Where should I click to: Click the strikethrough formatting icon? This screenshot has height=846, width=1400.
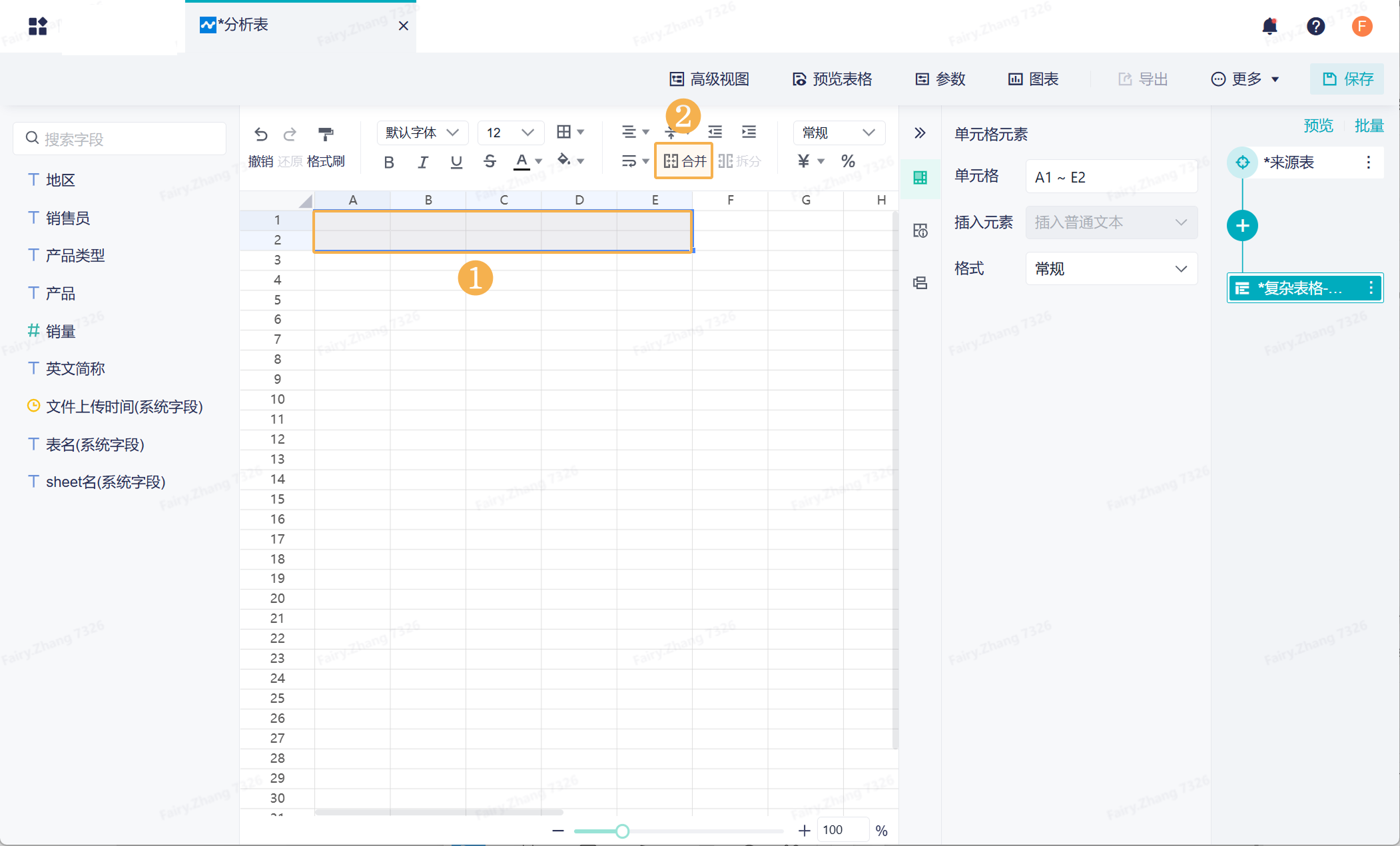click(490, 161)
